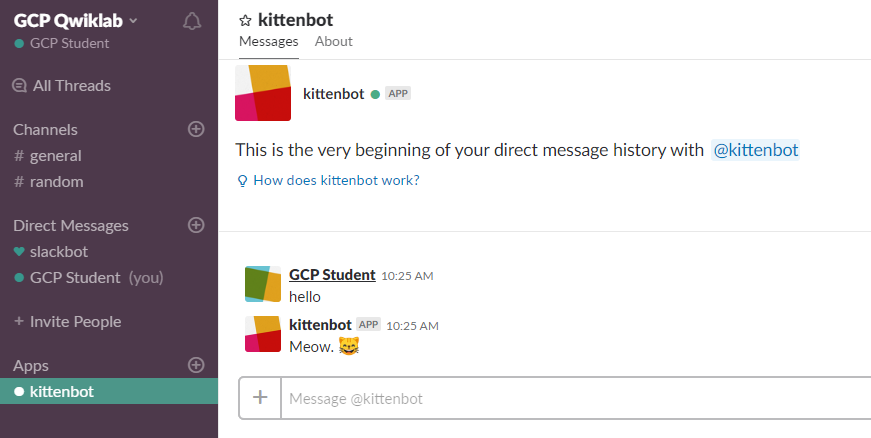Focus the Message @kittenbot input field
Image resolution: width=871 pixels, height=438 pixels.
click(x=575, y=399)
